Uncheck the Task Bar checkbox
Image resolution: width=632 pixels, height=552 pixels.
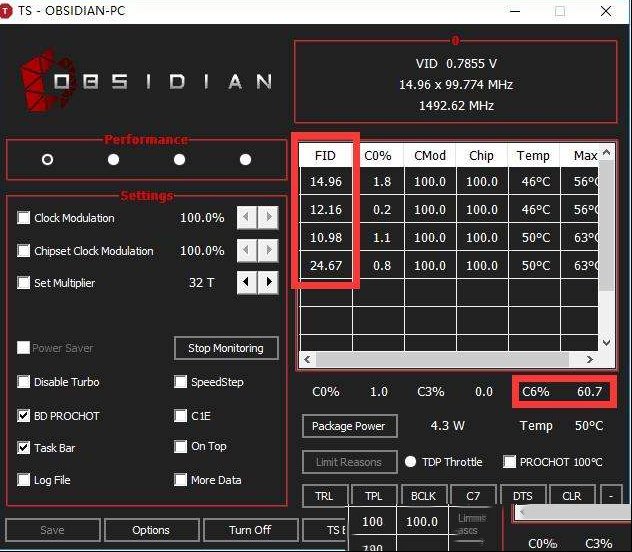(23, 448)
